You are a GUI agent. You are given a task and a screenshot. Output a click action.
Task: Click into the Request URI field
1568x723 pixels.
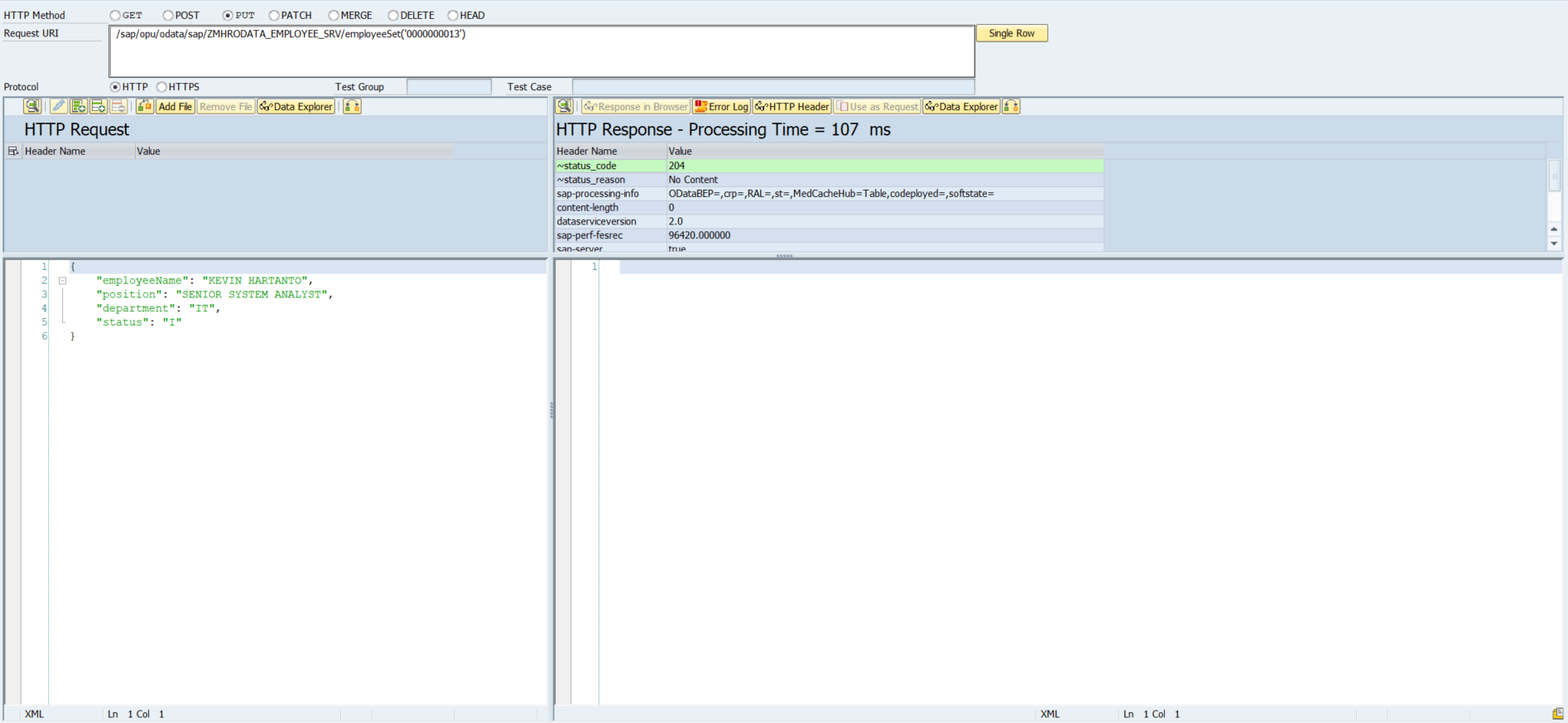541,51
